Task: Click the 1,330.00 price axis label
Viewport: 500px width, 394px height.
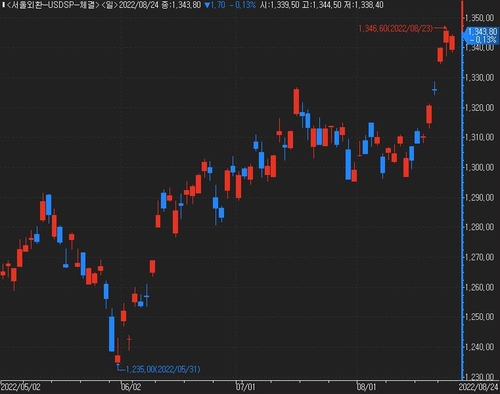Action: [480, 77]
